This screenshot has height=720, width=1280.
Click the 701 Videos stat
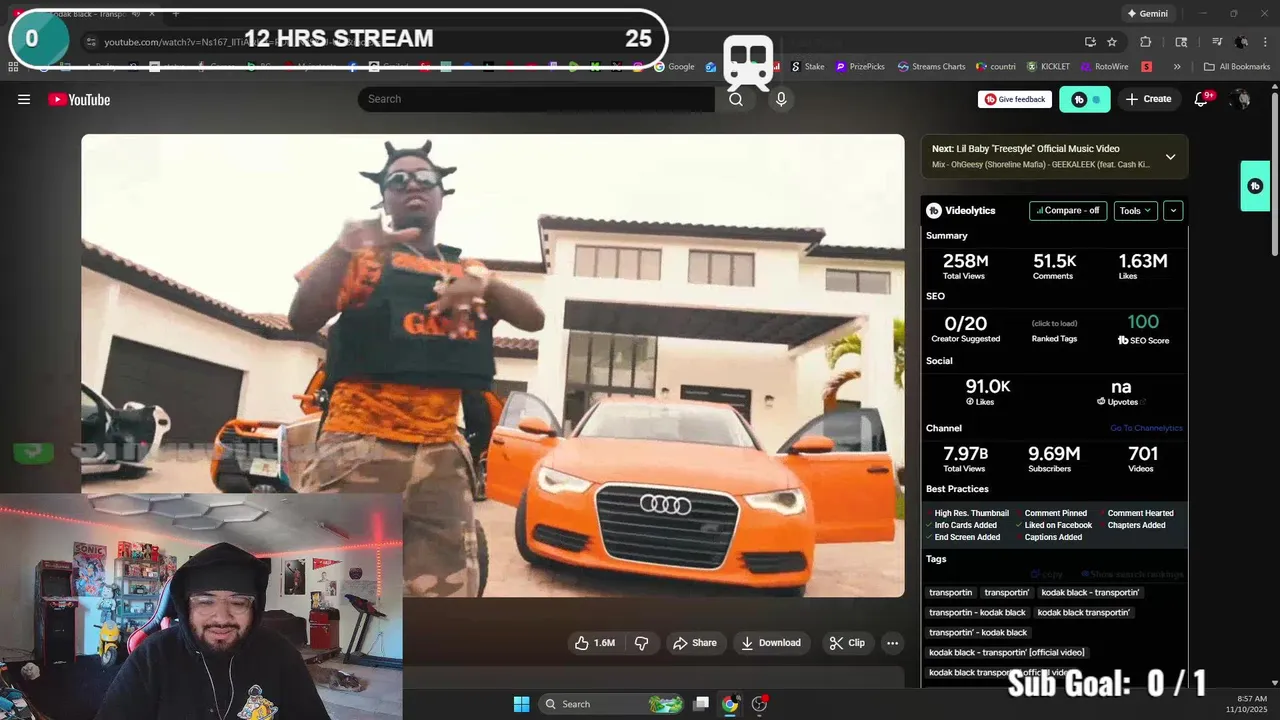click(1143, 459)
